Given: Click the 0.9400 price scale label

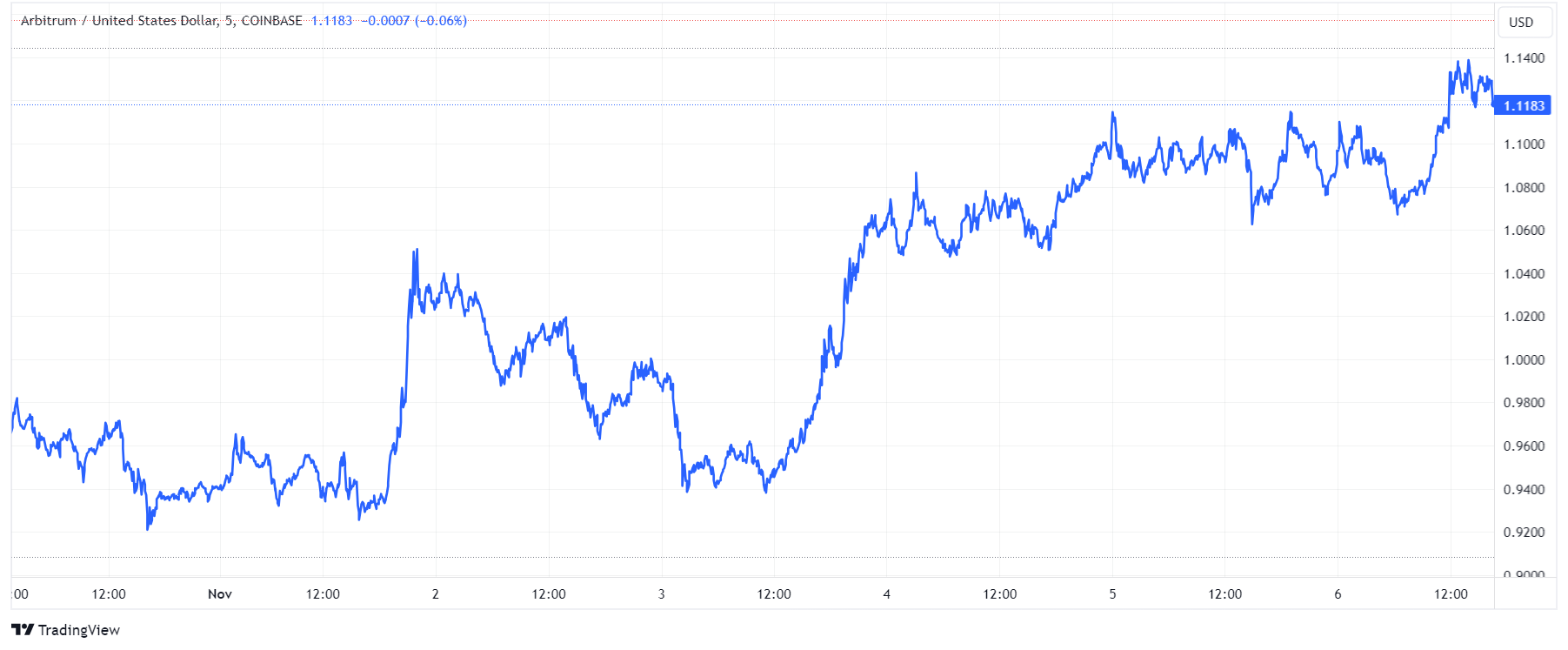Looking at the screenshot, I should tap(1524, 490).
